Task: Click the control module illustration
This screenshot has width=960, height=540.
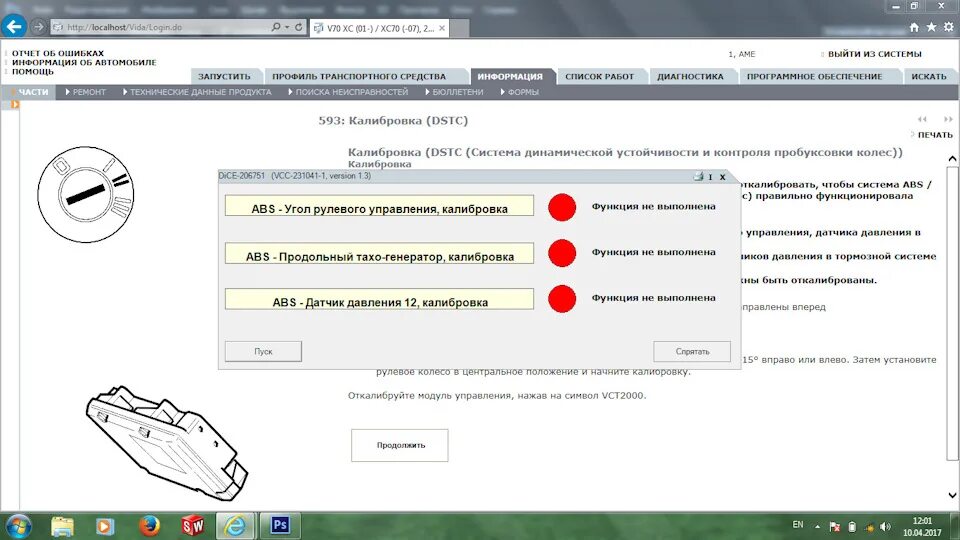Action: [x=167, y=443]
